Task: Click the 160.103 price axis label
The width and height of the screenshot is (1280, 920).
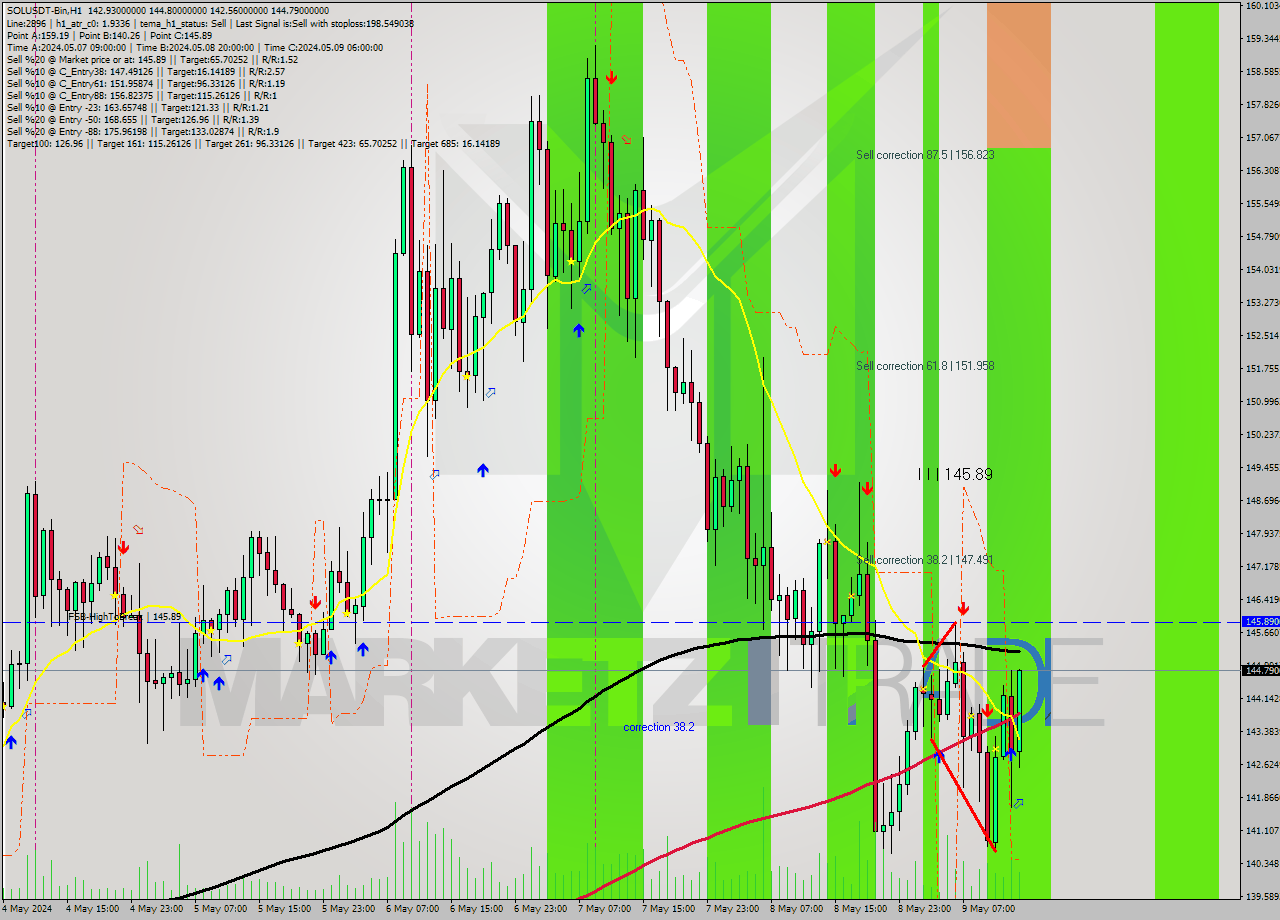Action: pyautogui.click(x=1261, y=6)
